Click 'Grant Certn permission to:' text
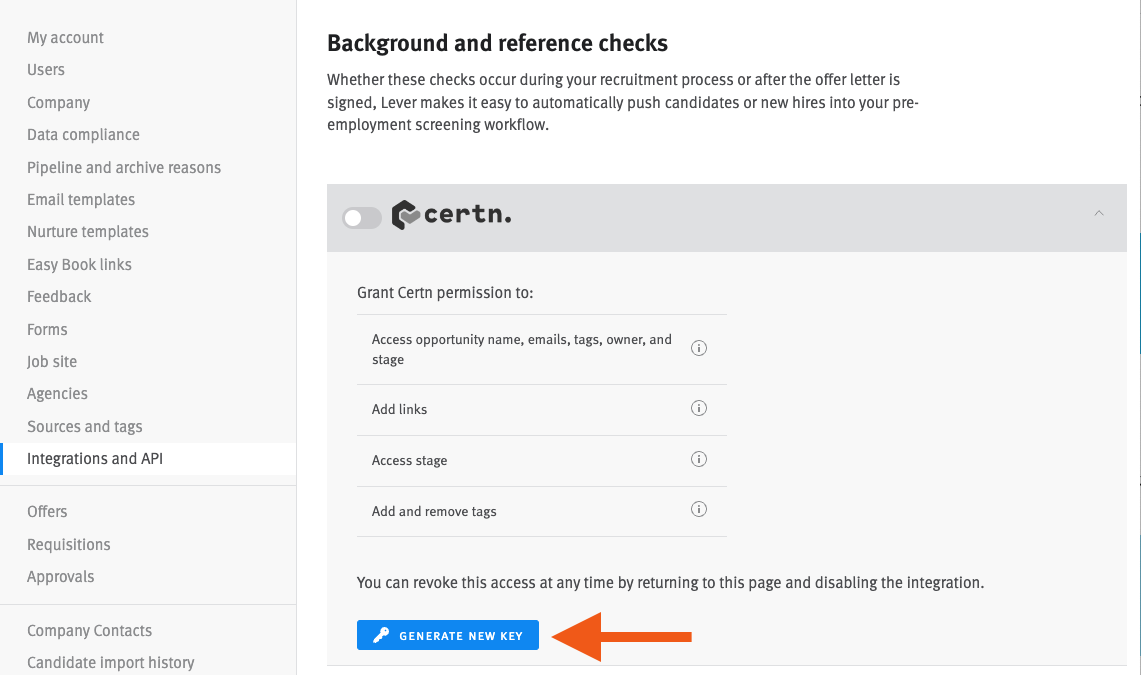The width and height of the screenshot is (1141, 675). click(445, 292)
